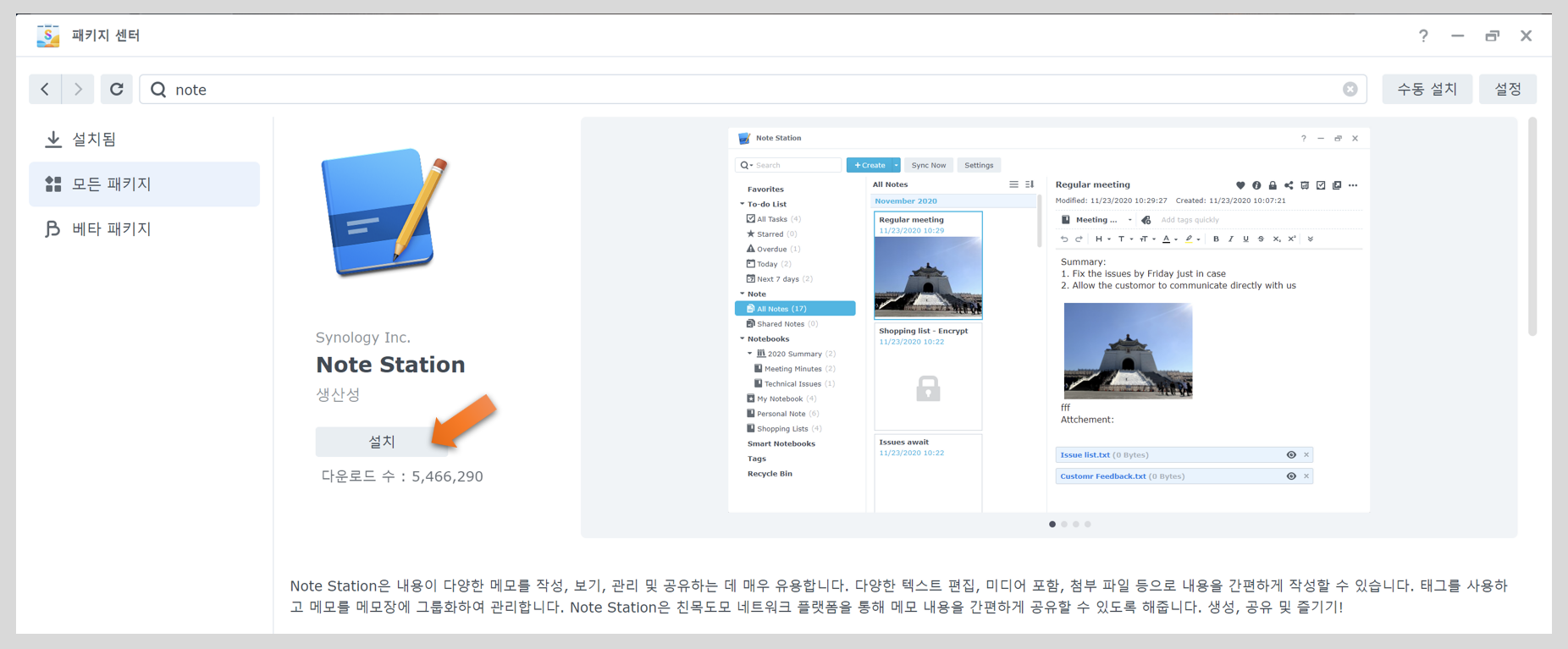The image size is (1568, 649).
Task: Open the 설정 button
Action: [1508, 89]
